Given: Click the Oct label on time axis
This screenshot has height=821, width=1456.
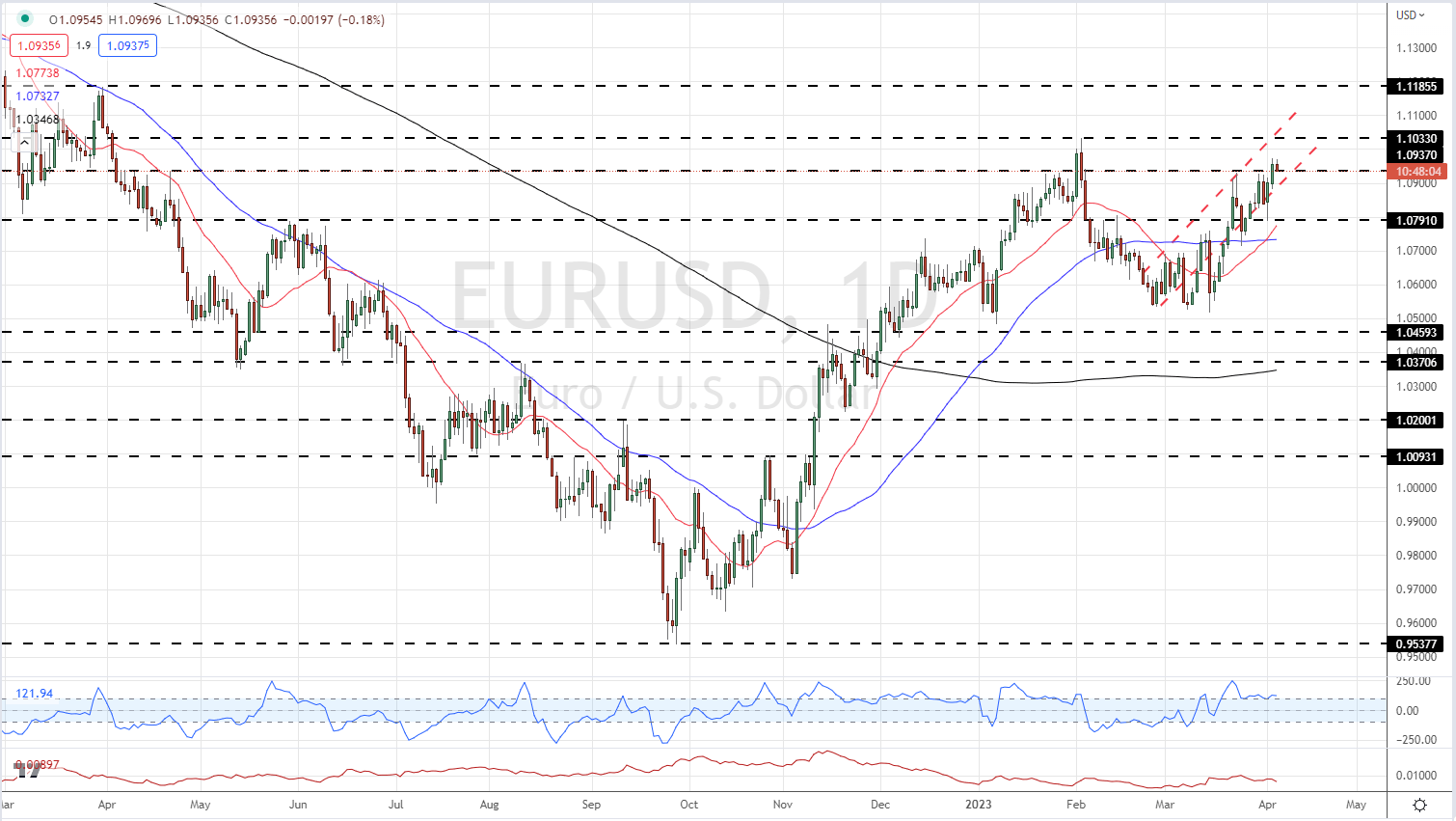Looking at the screenshot, I should tap(688, 805).
